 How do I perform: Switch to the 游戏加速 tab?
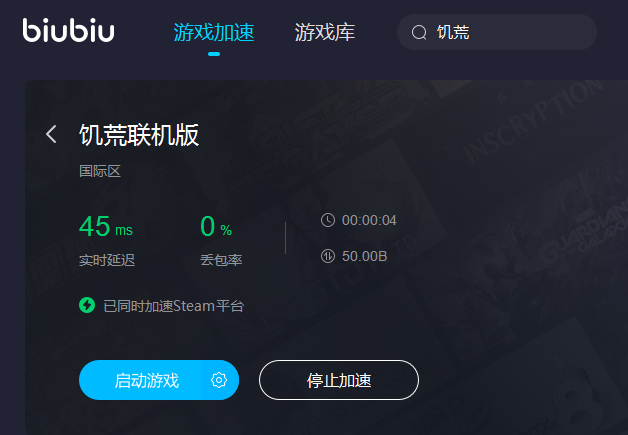pyautogui.click(x=213, y=32)
